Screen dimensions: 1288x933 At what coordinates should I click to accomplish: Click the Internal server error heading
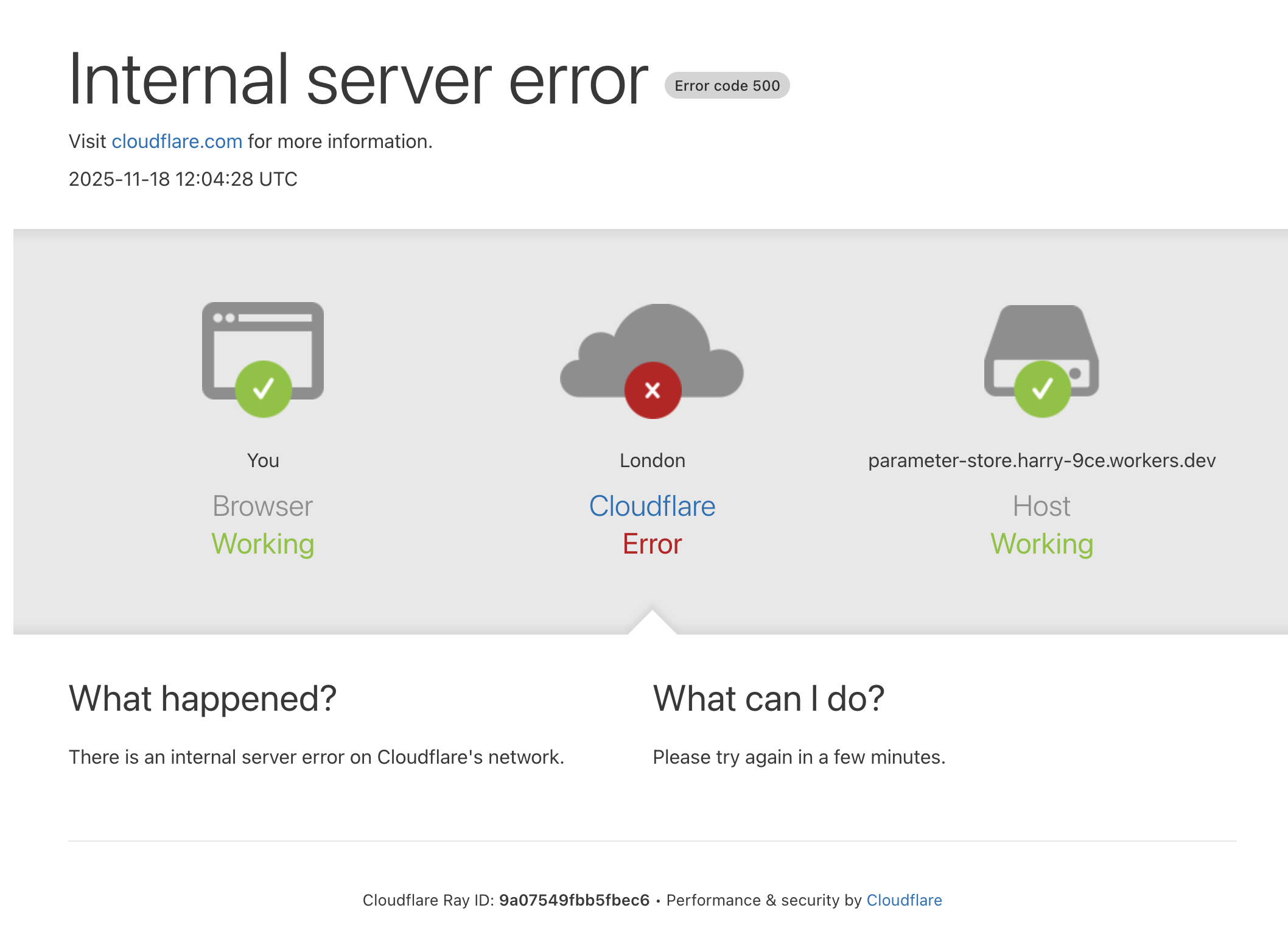(x=358, y=79)
